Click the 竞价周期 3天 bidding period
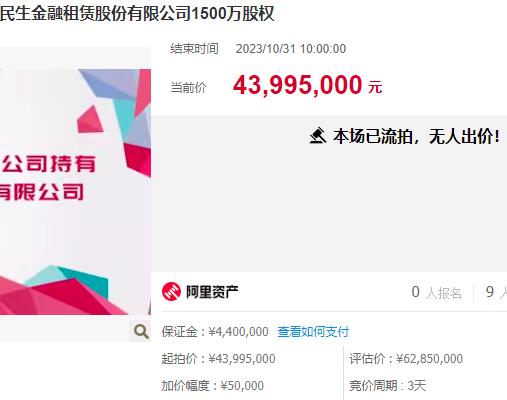This screenshot has height=400, width=507. (388, 386)
